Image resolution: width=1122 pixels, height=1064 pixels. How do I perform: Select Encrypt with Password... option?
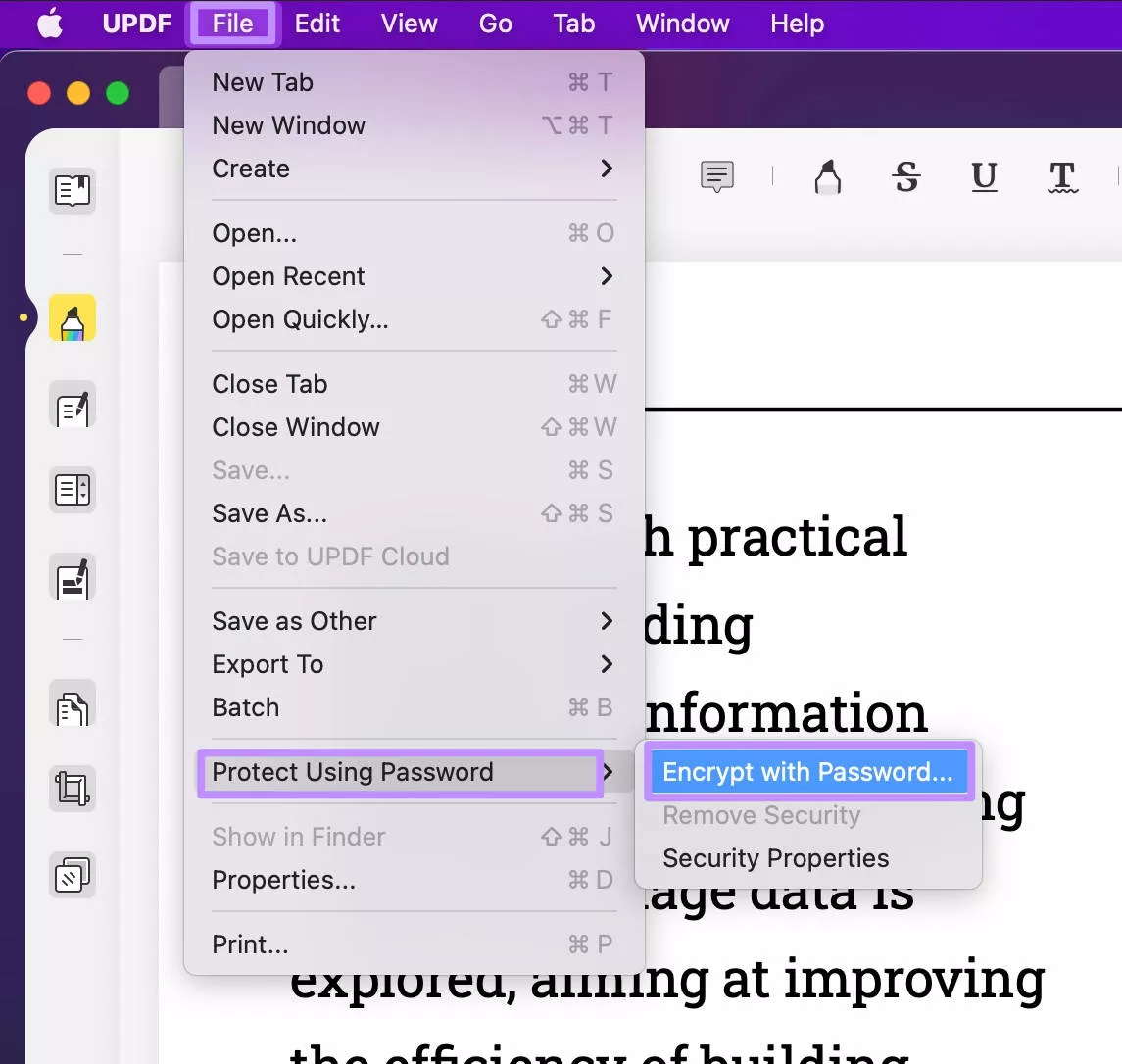807,772
